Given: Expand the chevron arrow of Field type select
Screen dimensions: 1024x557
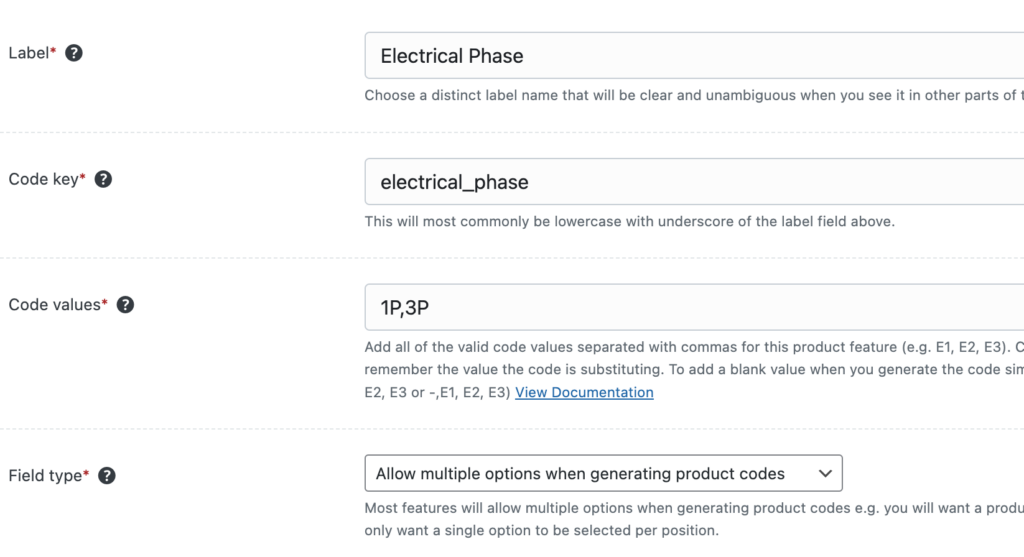Looking at the screenshot, I should click(x=825, y=474).
